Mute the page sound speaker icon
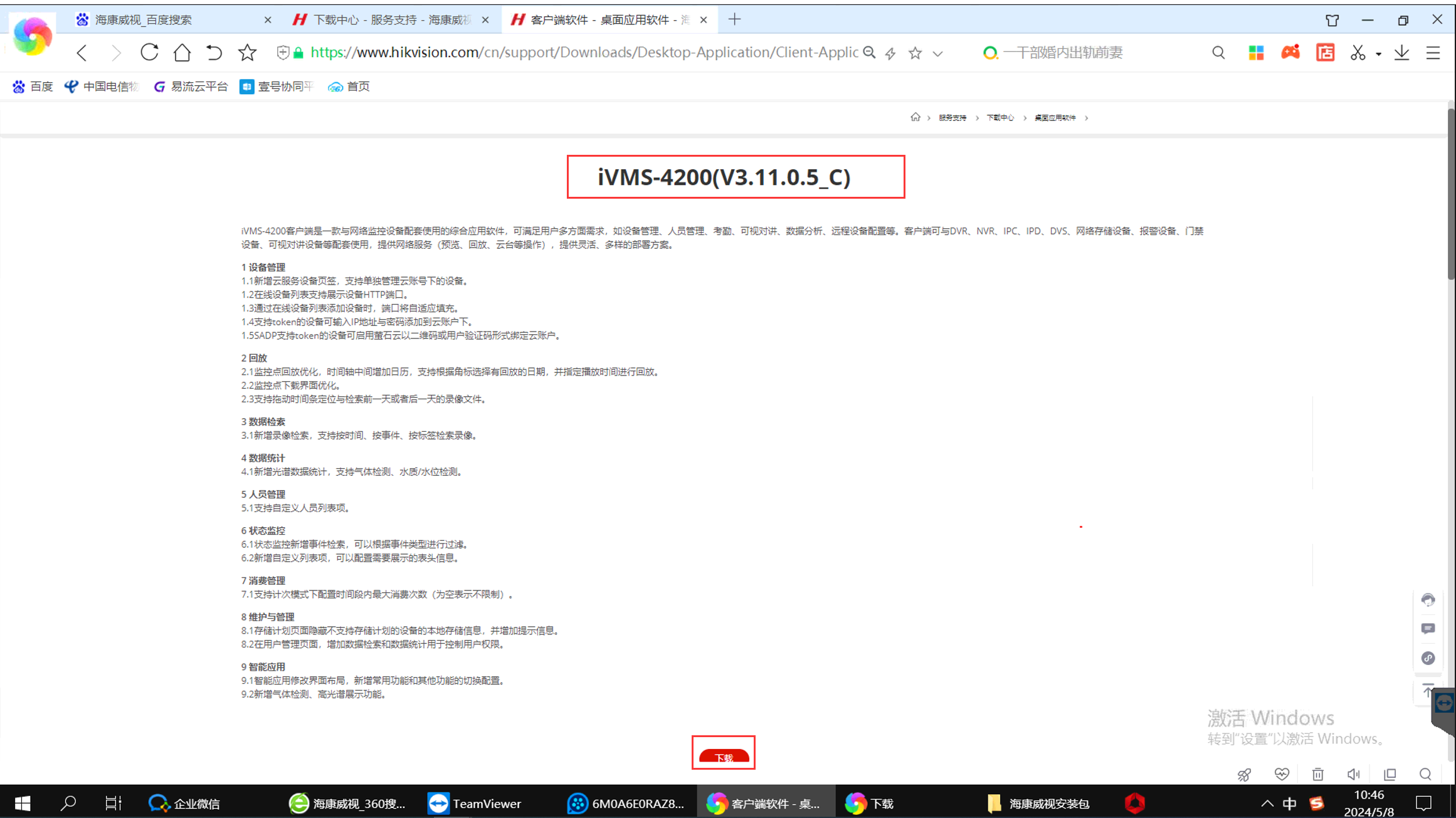Image resolution: width=1456 pixels, height=818 pixels. coord(1353,775)
